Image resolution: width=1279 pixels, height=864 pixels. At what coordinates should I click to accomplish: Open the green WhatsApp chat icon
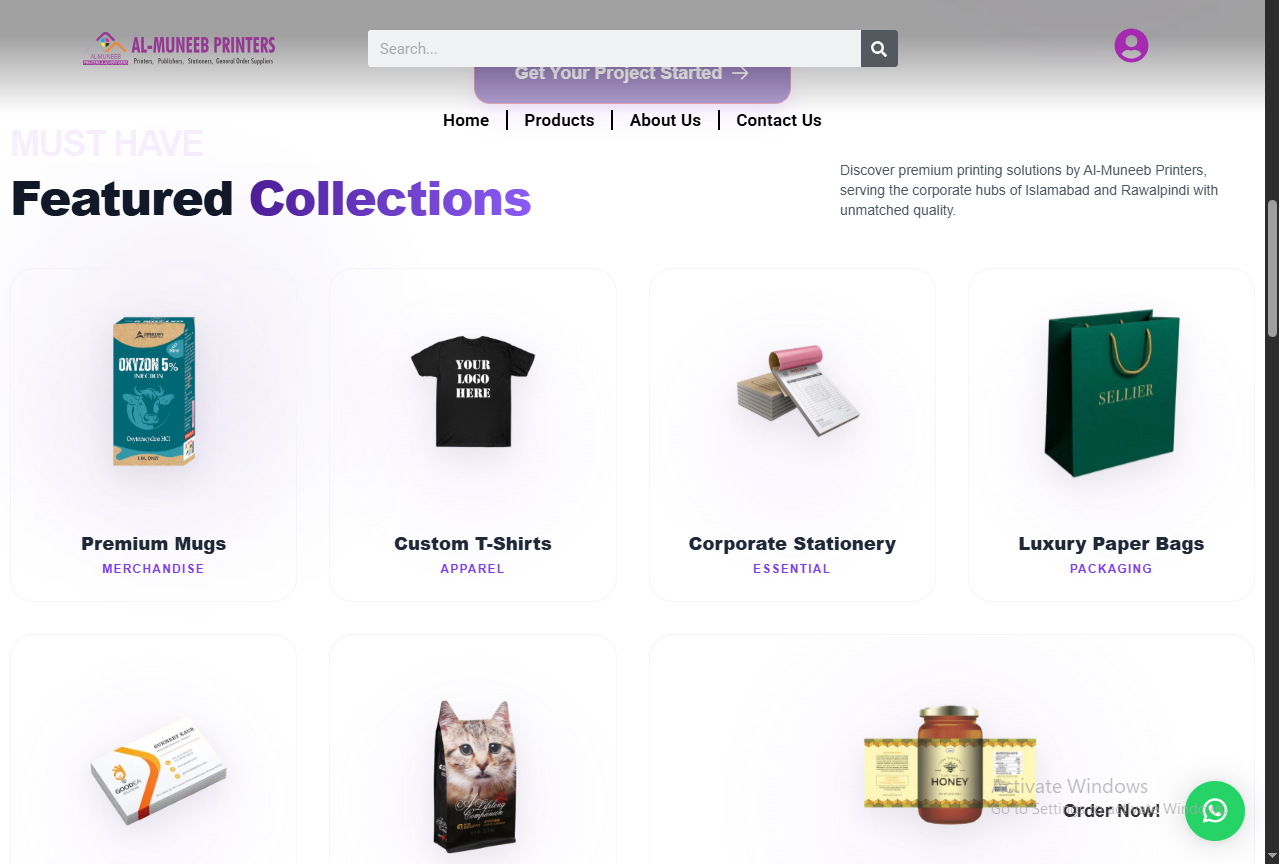coord(1215,811)
